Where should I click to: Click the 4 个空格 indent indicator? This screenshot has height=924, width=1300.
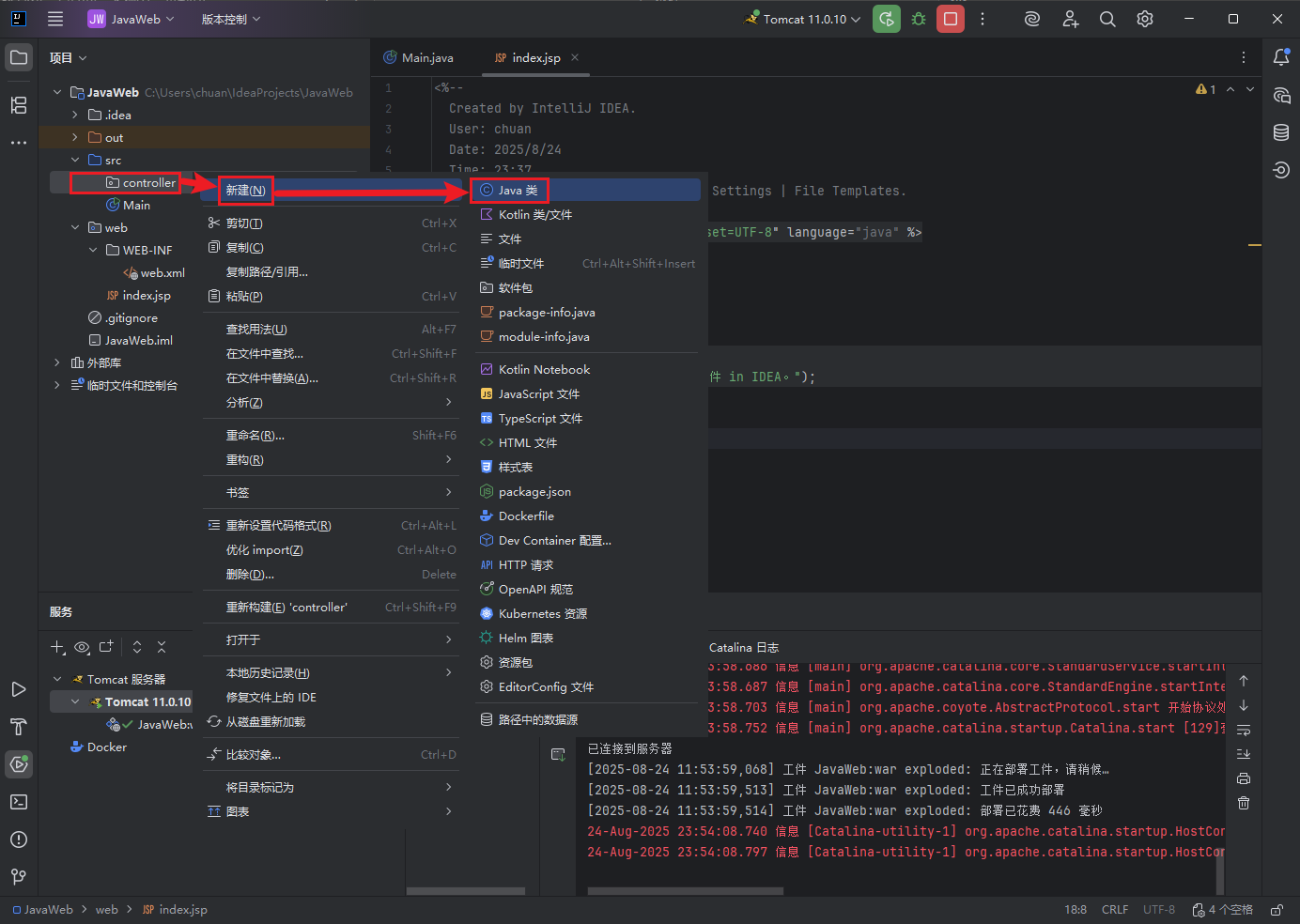tap(1223, 910)
